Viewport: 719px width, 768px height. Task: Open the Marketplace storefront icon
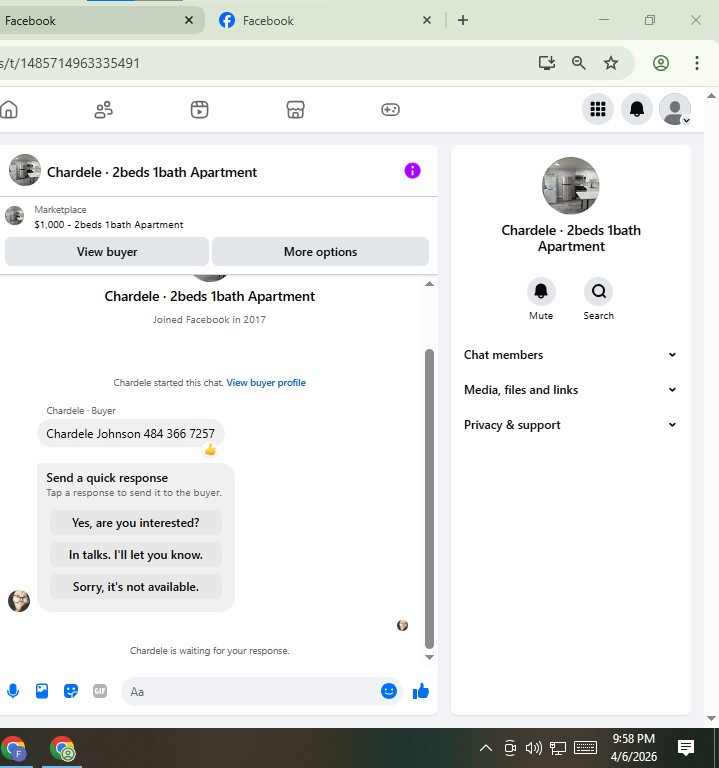295,109
